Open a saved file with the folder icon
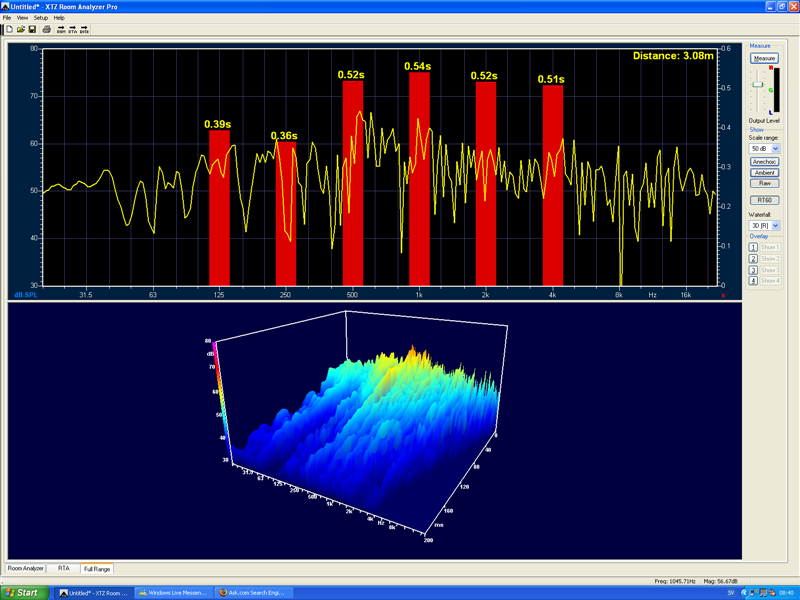This screenshot has width=800, height=600. 20,30
